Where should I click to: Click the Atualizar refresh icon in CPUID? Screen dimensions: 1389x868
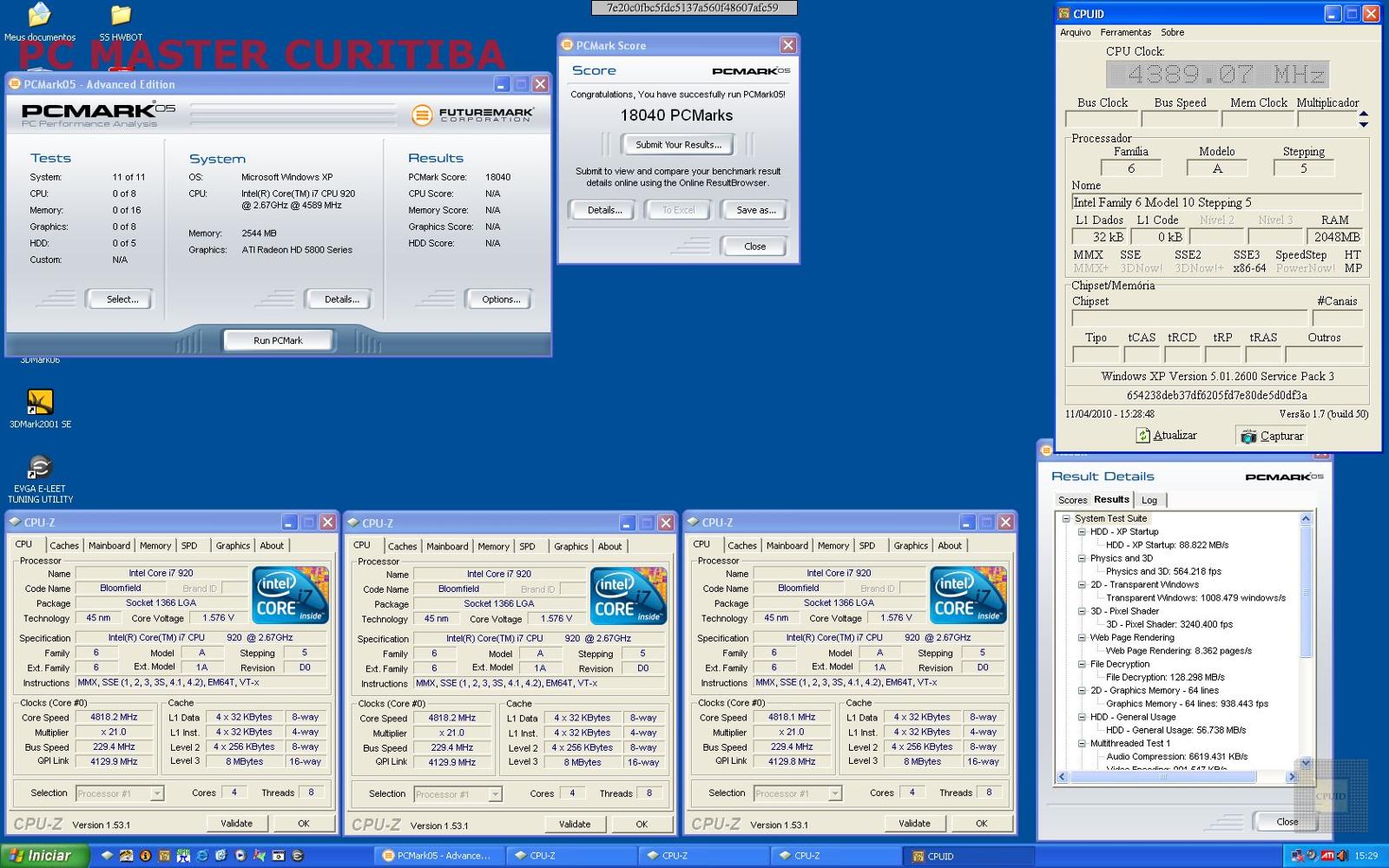coord(1143,436)
